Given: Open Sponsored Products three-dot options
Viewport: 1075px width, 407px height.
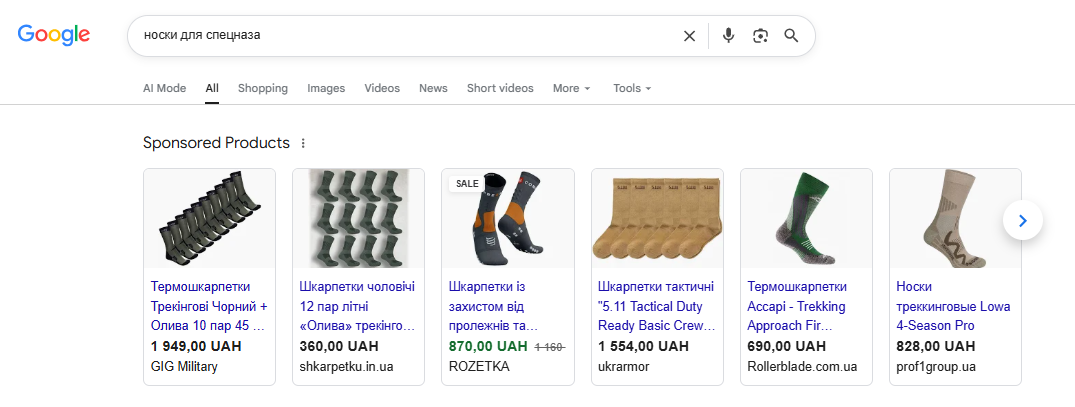Looking at the screenshot, I should 304,143.
